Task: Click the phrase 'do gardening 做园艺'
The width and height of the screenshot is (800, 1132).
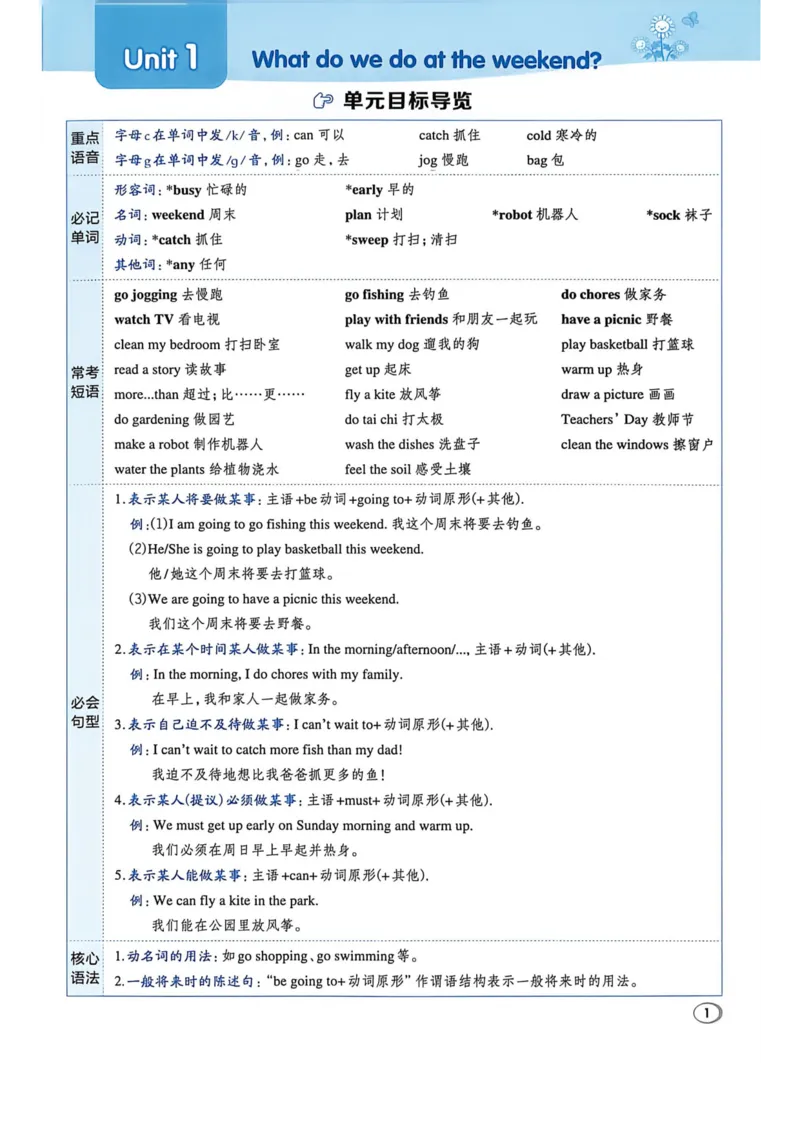Action: click(174, 419)
